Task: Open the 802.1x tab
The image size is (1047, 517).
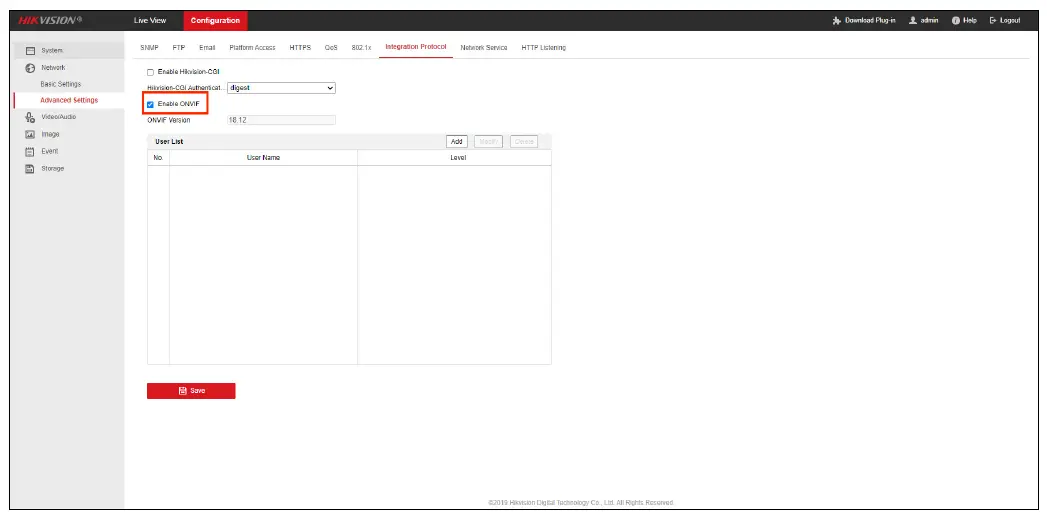Action: (361, 48)
